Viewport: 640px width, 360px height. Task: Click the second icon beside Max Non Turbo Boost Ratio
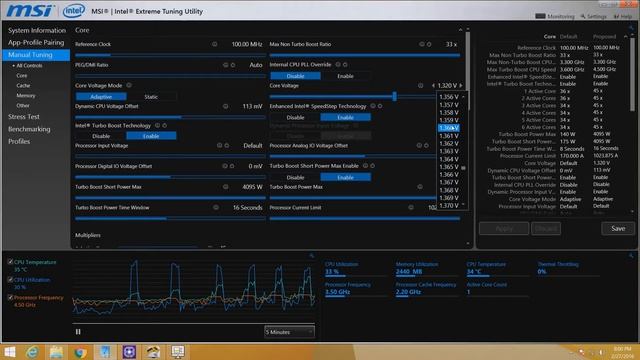click(x=429, y=44)
